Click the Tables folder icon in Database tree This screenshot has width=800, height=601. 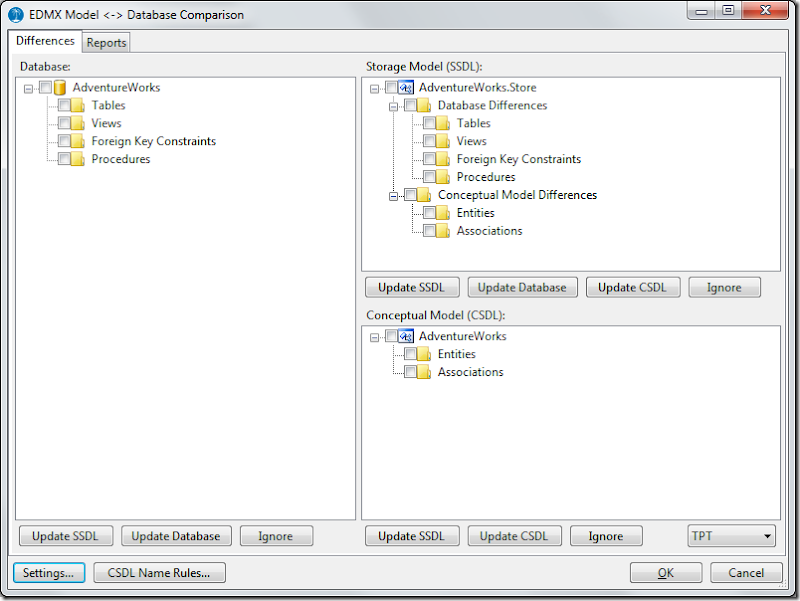click(x=78, y=106)
